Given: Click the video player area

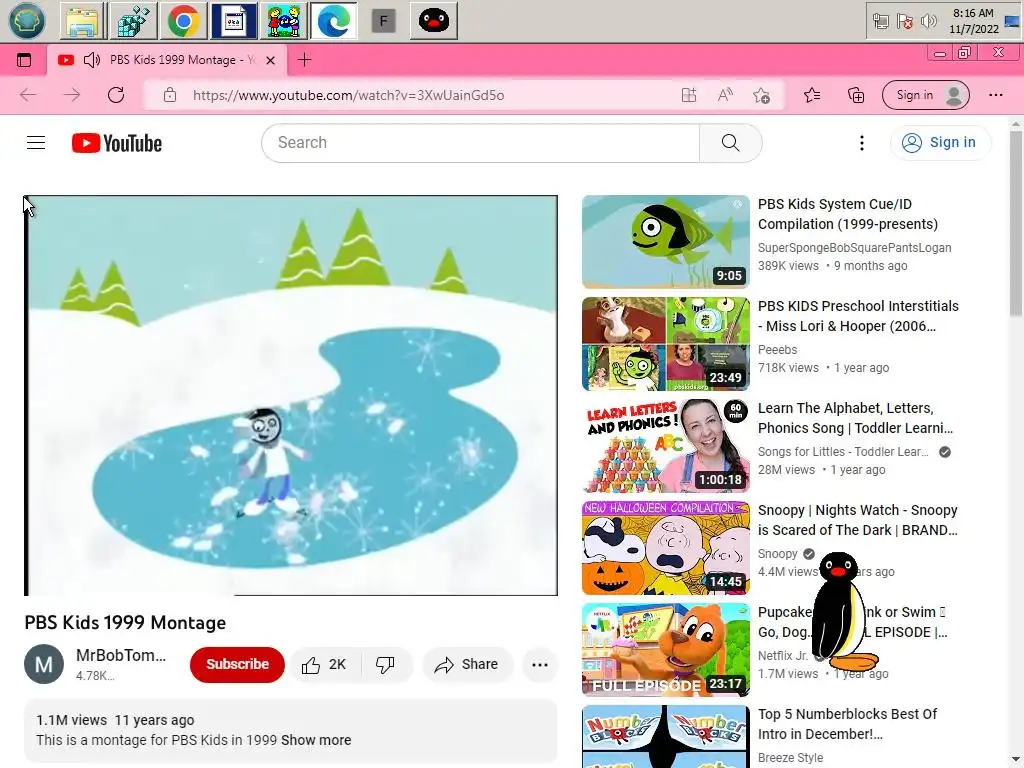Looking at the screenshot, I should (291, 395).
